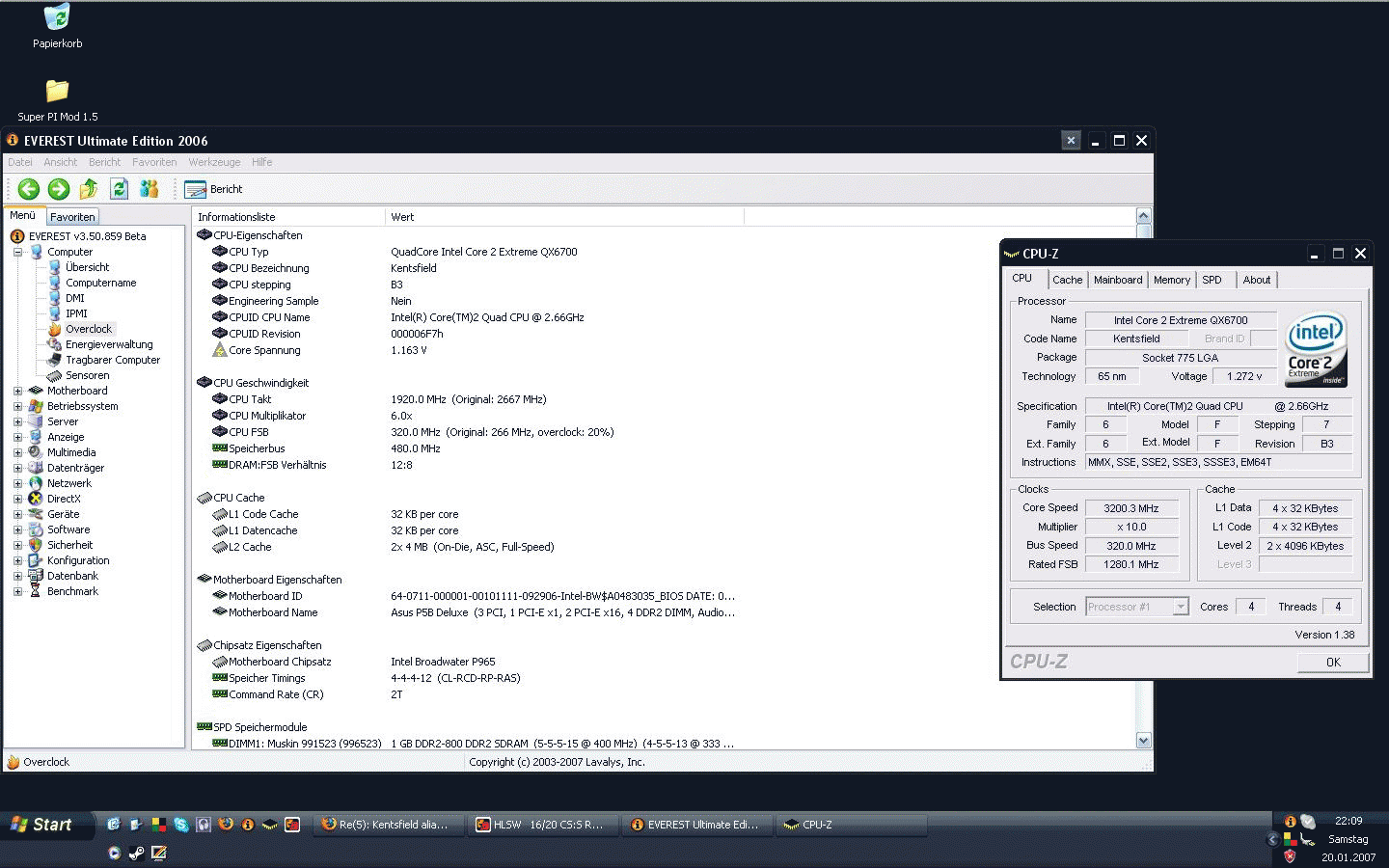Viewport: 1389px width, 868px height.
Task: Switch to CPU-Z taskbar button
Action: 852,825
